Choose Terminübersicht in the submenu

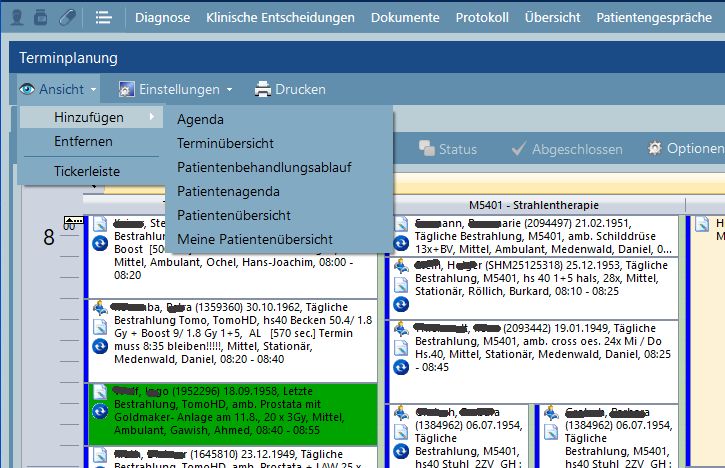pyautogui.click(x=225, y=143)
